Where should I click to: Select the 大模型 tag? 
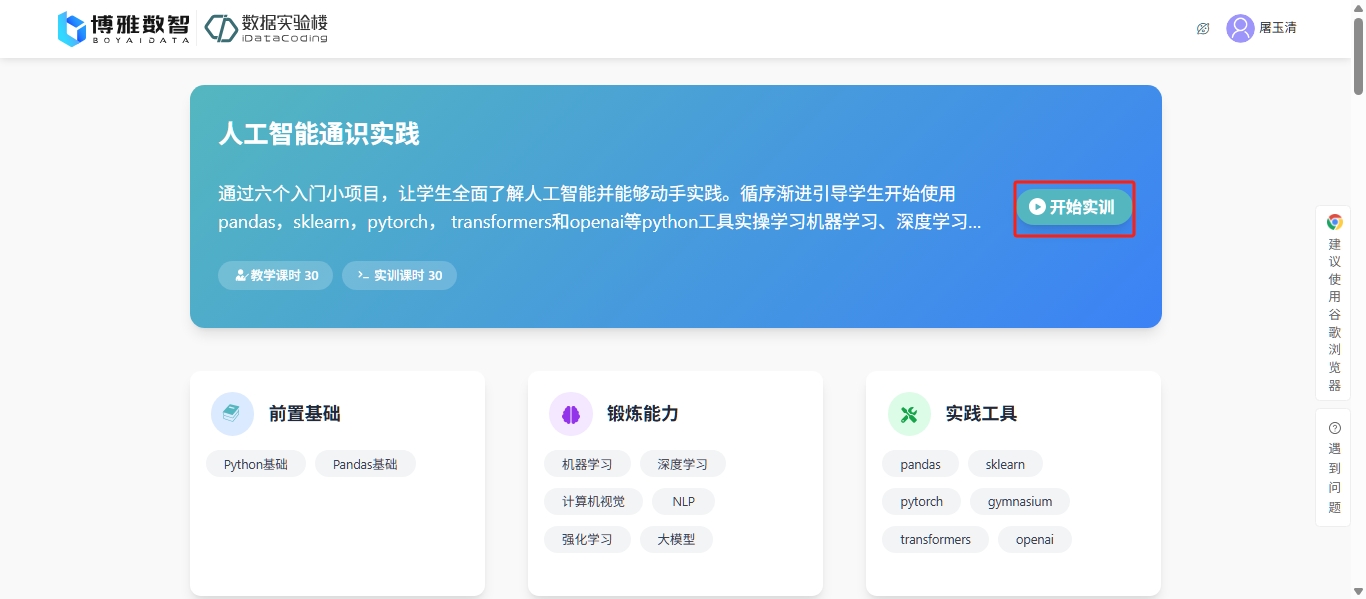(x=676, y=539)
